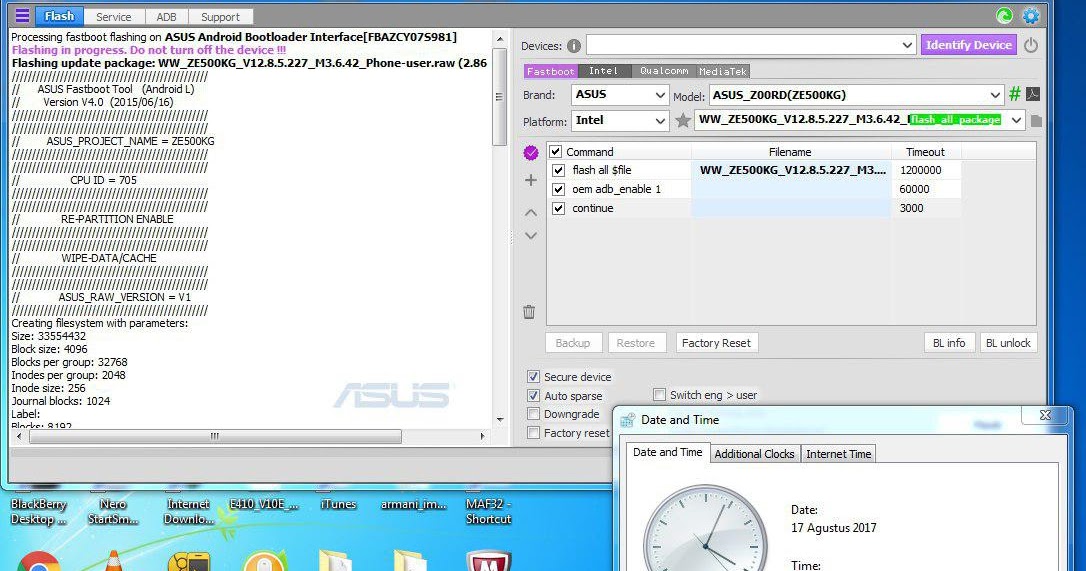Switch to the Support tab

(220, 17)
